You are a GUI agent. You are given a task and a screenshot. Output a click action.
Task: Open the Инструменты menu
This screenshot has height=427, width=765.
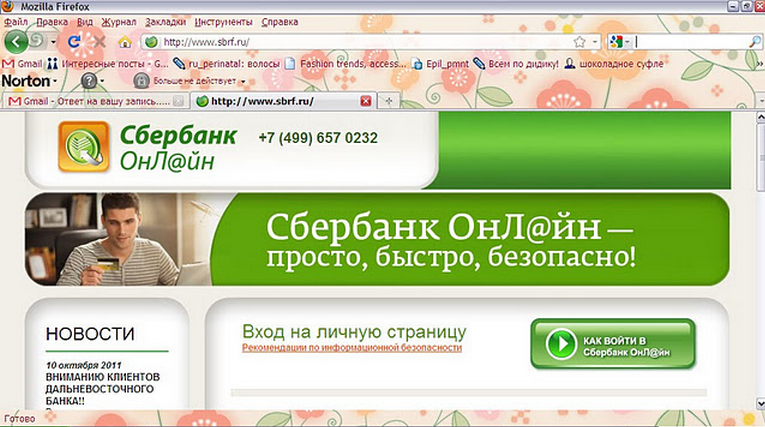point(223,22)
